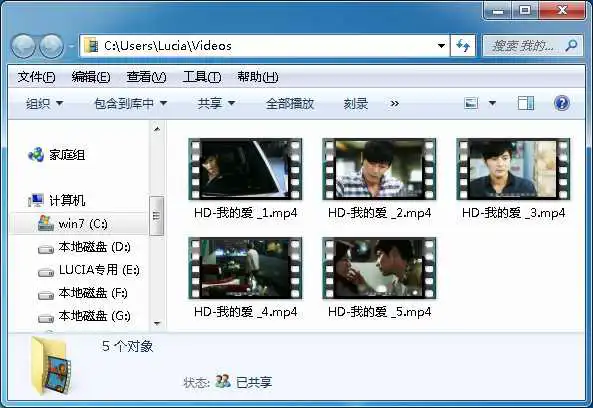
Task: Select HD-我的爱_3.mp4 video thumbnail
Action: 513,169
